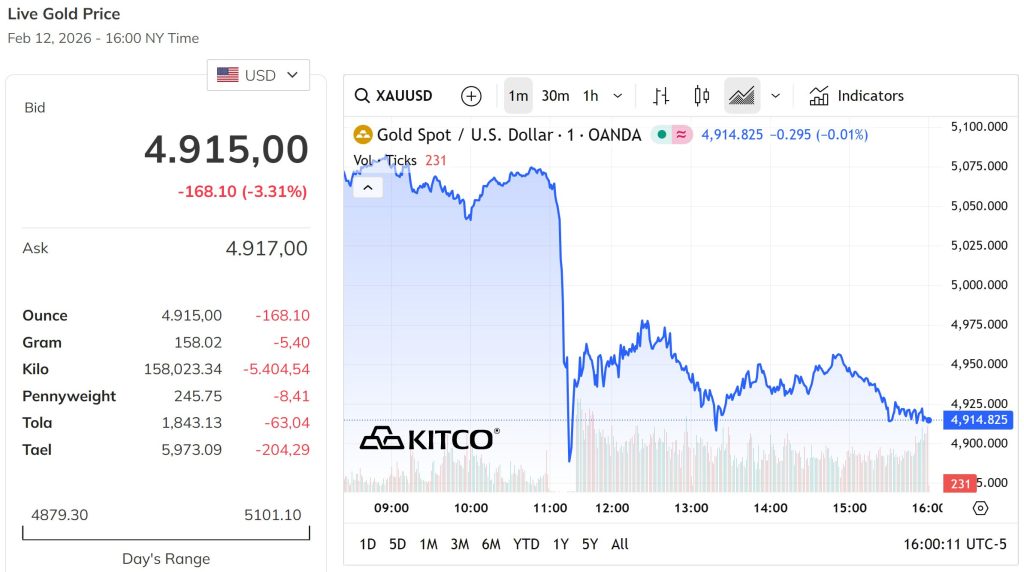Switch chart to candlestick style icon
This screenshot has height=572, width=1024.
tap(701, 96)
